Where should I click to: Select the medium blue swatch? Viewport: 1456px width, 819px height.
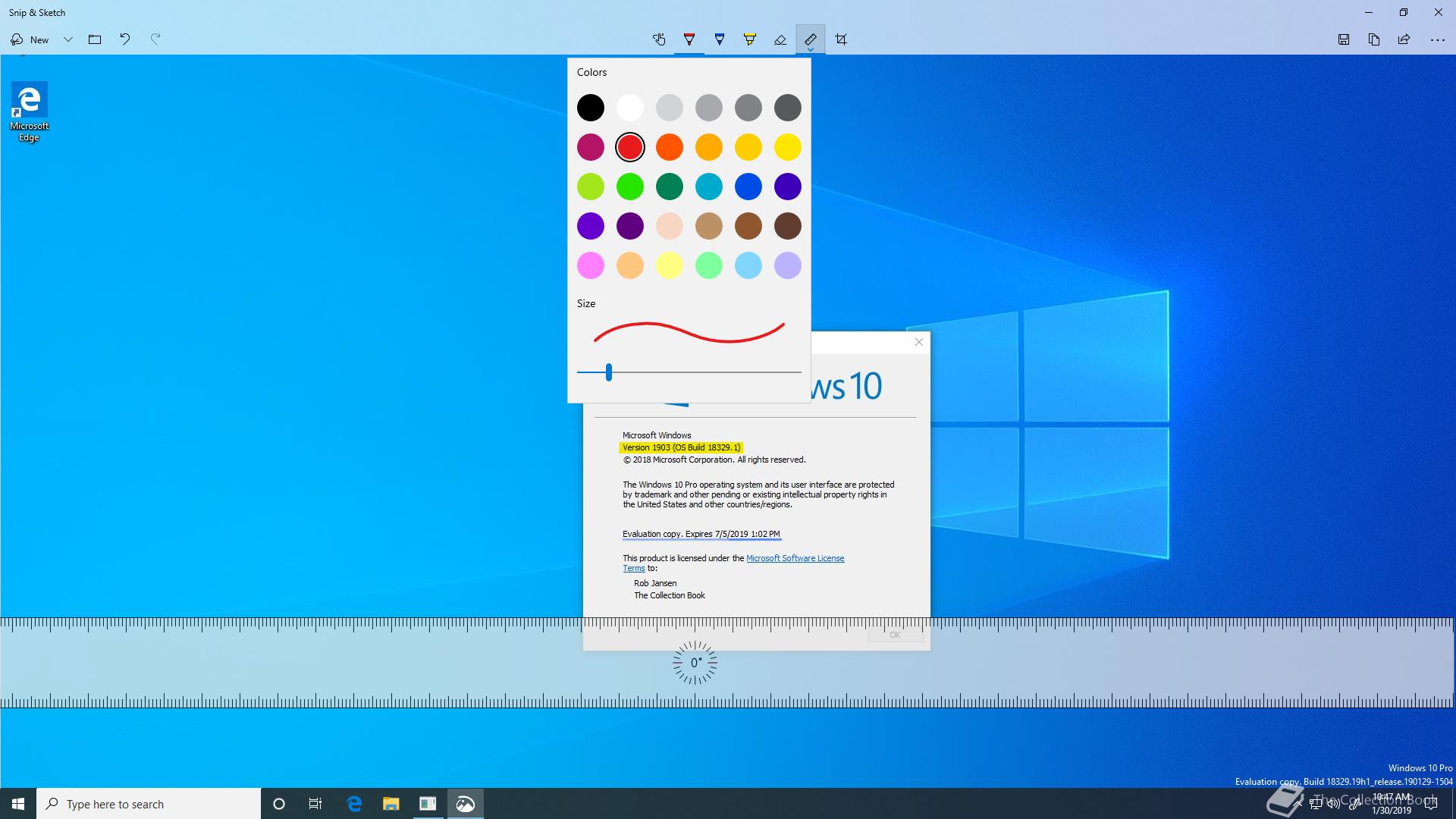click(x=748, y=187)
